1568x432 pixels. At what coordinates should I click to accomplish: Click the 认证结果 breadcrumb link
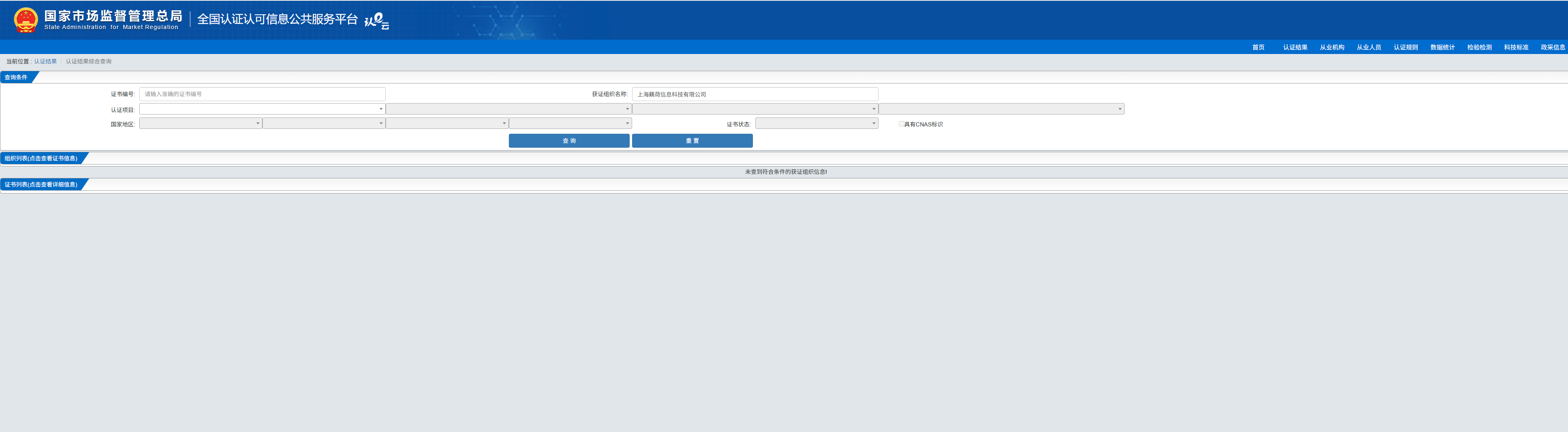(x=46, y=61)
